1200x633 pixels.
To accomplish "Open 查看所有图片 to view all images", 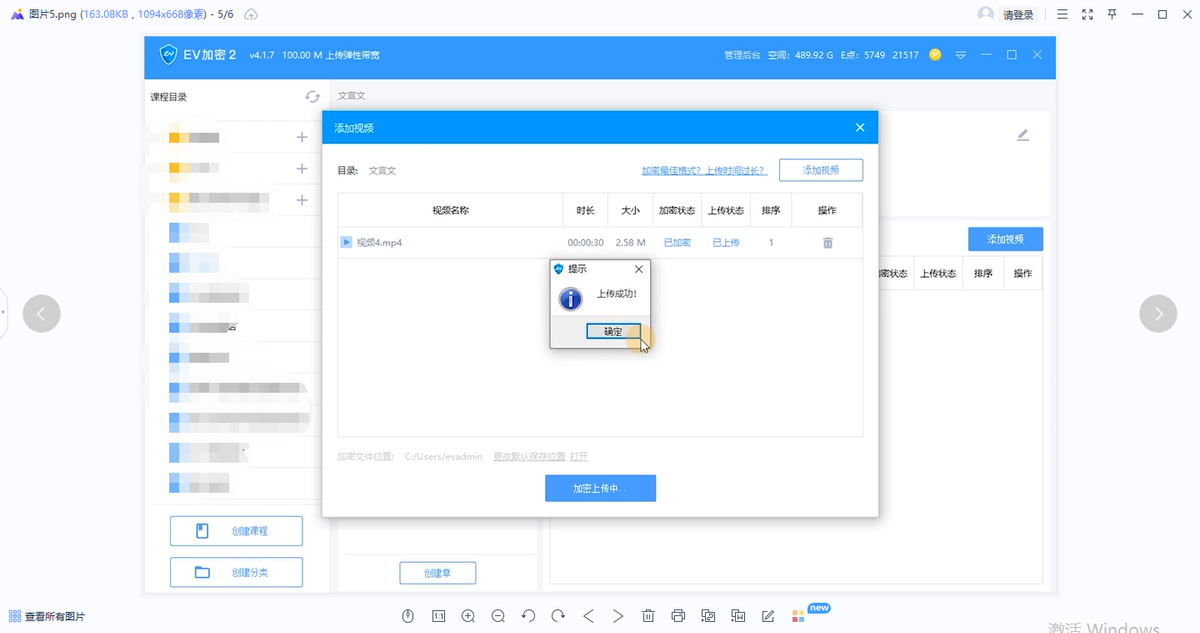I will [47, 616].
